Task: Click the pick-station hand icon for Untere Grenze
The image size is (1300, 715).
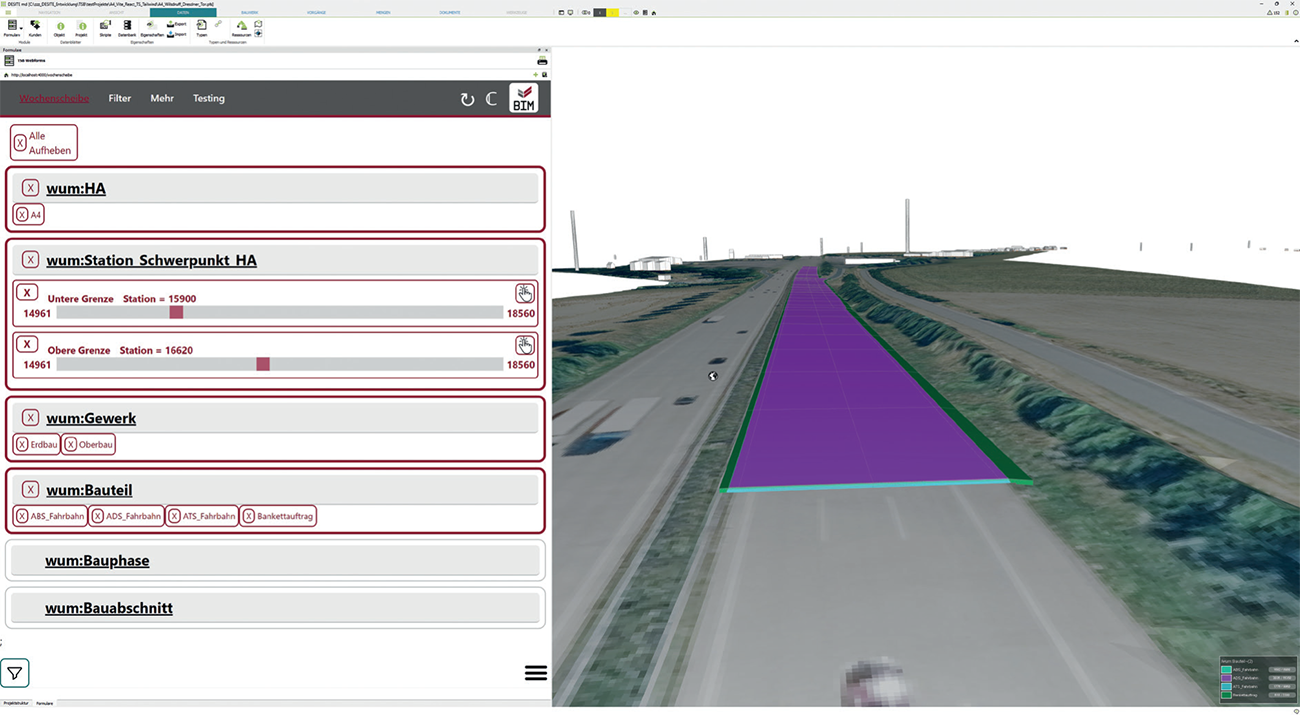Action: (525, 293)
